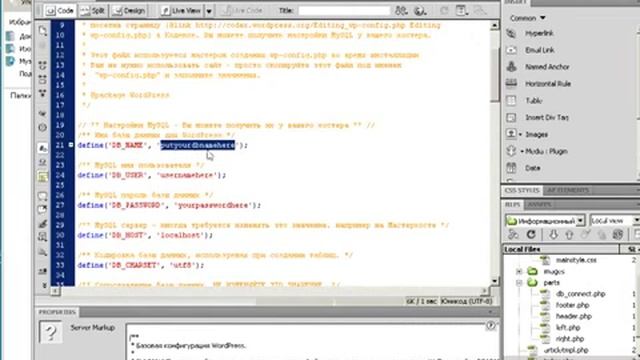This screenshot has width=640, height=360.
Task: Select mainstyle.css in Files panel
Action: click(x=576, y=260)
